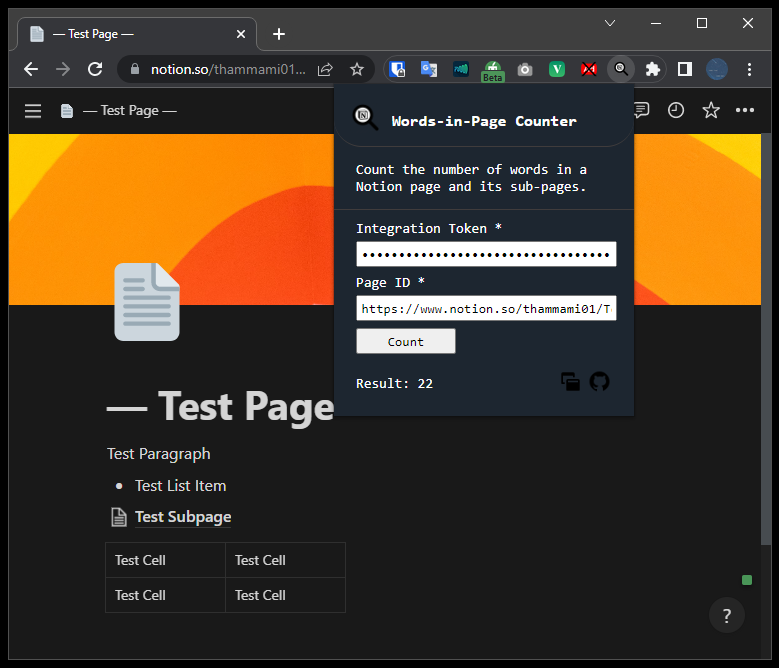
Task: Open the Extensions puzzle menu
Action: tap(652, 69)
